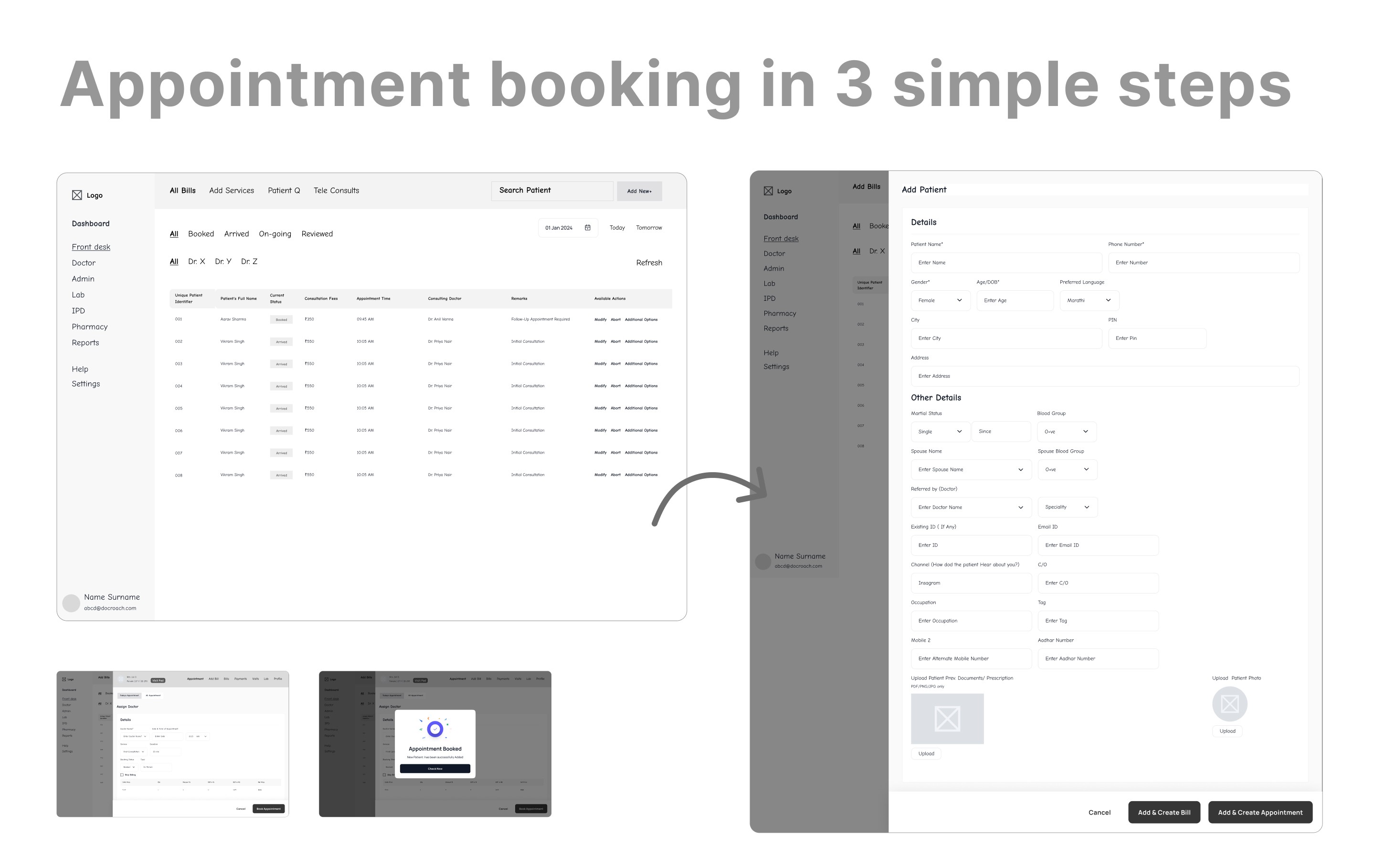
Task: Click the patient photo placeholder icon
Action: (1229, 704)
